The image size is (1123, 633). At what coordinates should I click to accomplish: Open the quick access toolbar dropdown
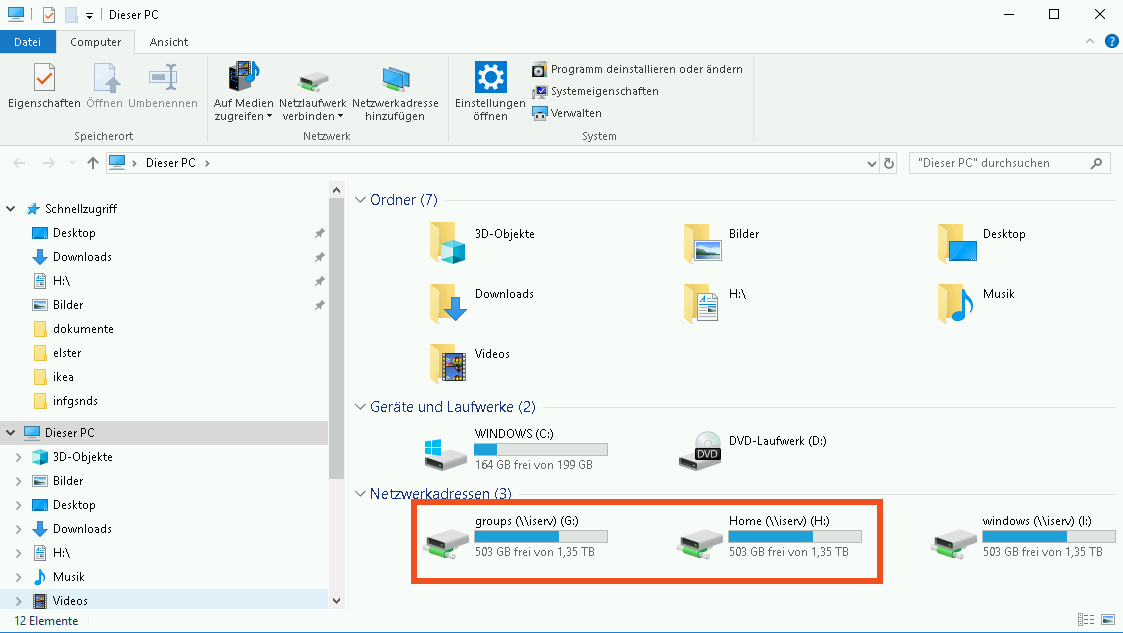pyautogui.click(x=90, y=15)
